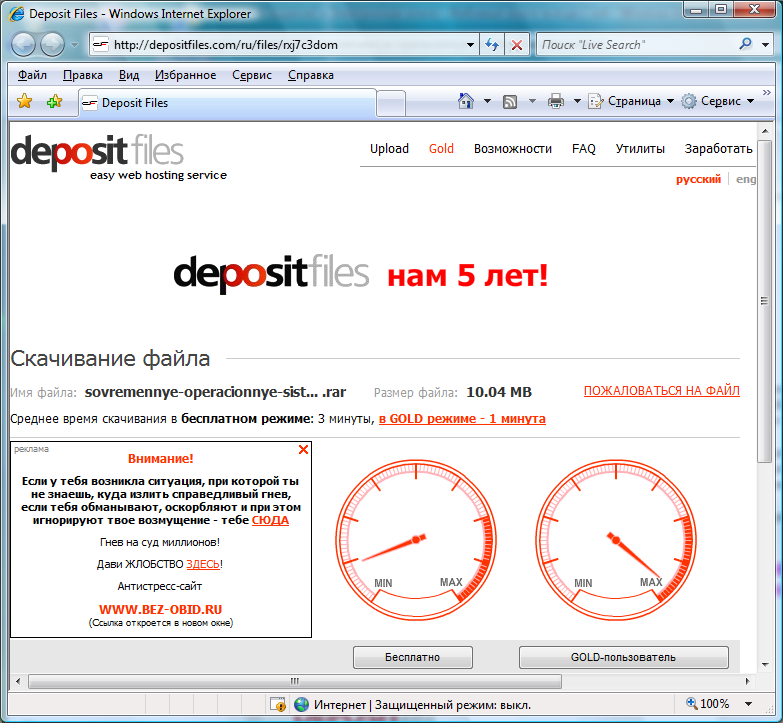Select the Deposit Files tab
This screenshot has width=783, height=723.
click(x=227, y=103)
